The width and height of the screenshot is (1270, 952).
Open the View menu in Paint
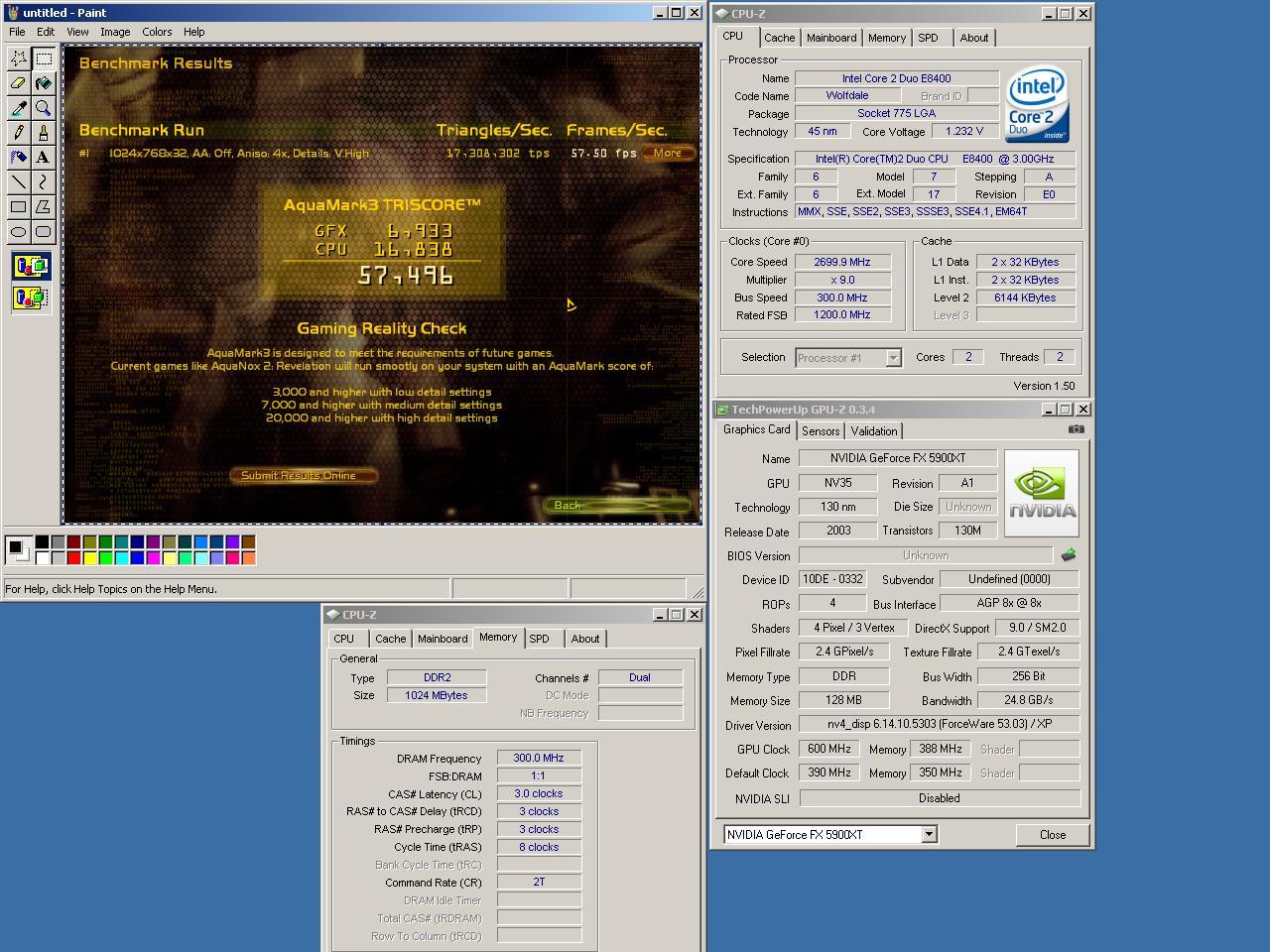tap(77, 32)
